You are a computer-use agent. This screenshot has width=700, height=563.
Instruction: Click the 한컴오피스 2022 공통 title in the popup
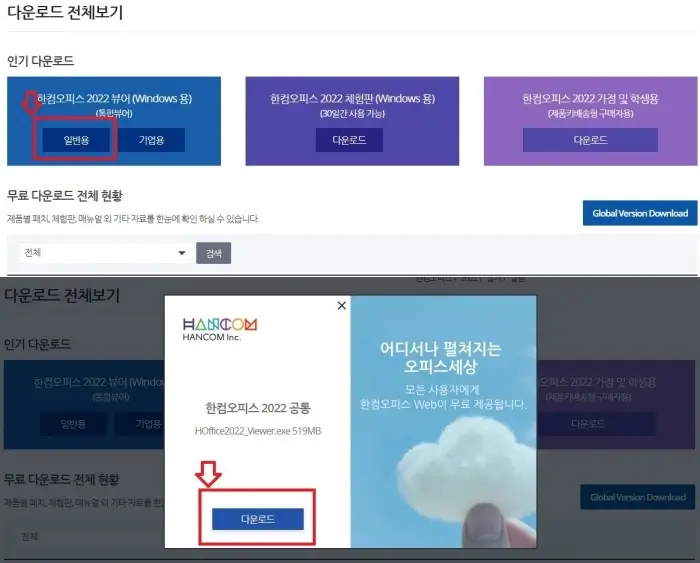pyautogui.click(x=258, y=408)
